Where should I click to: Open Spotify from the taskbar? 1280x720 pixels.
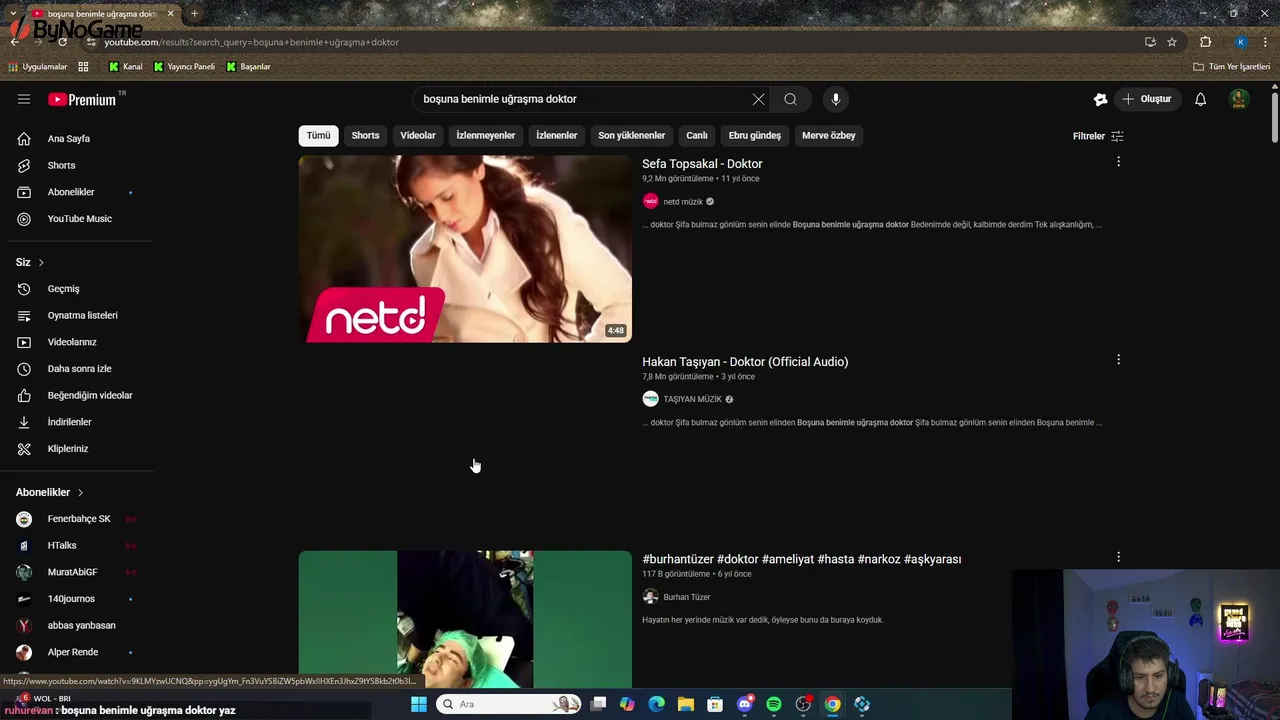774,704
